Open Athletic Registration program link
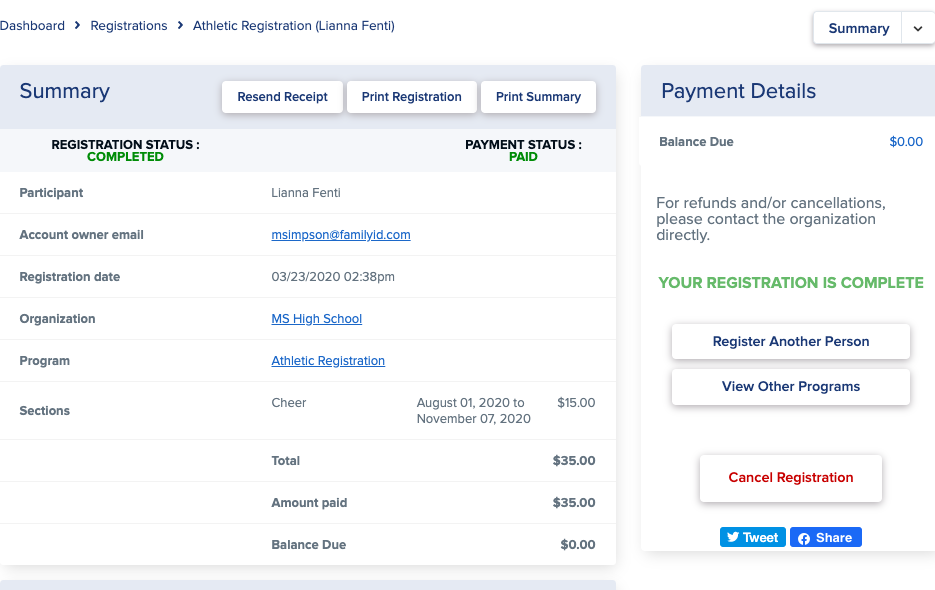 tap(328, 360)
